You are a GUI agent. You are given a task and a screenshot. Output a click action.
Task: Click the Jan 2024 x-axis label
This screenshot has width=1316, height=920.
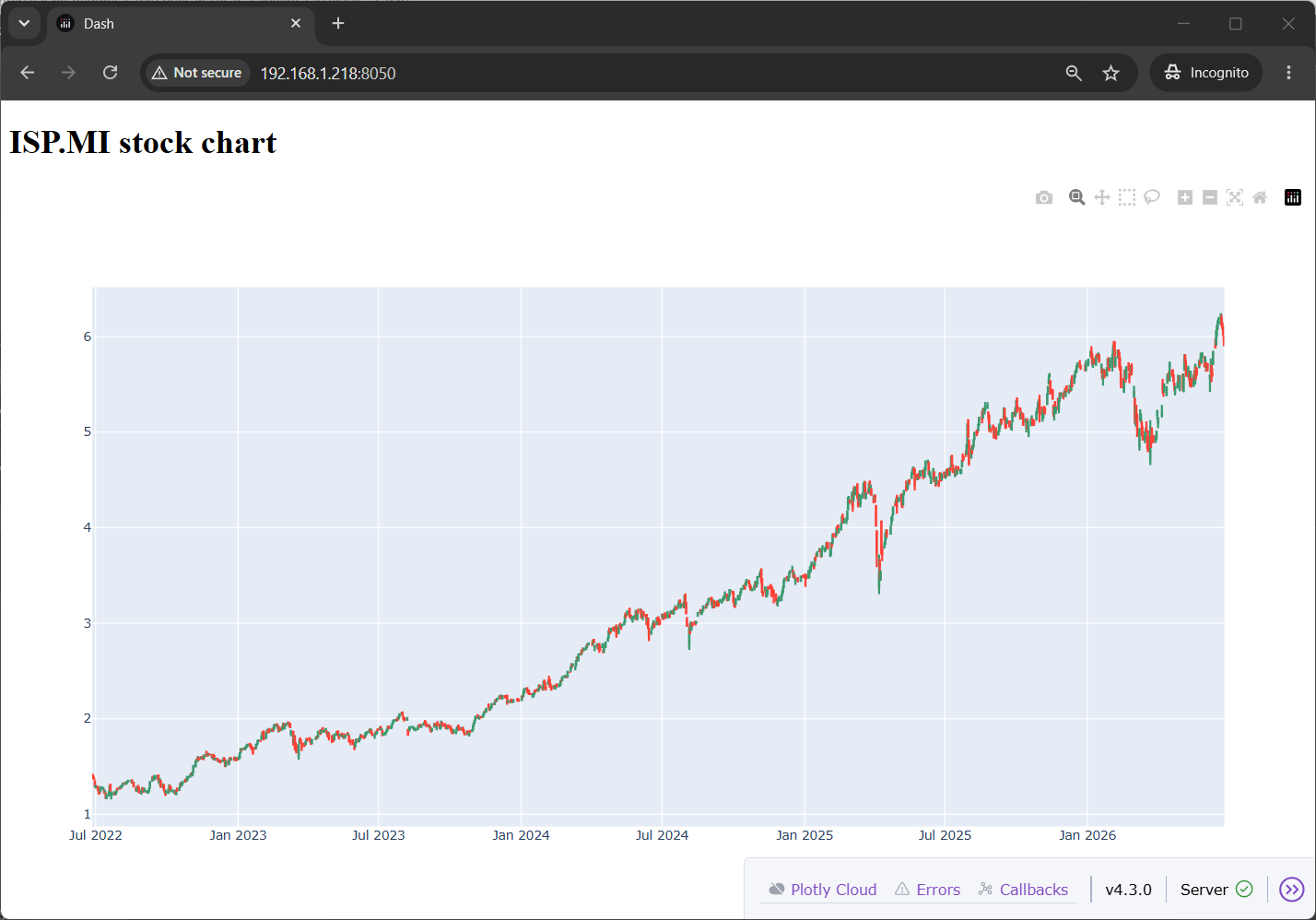pos(521,835)
